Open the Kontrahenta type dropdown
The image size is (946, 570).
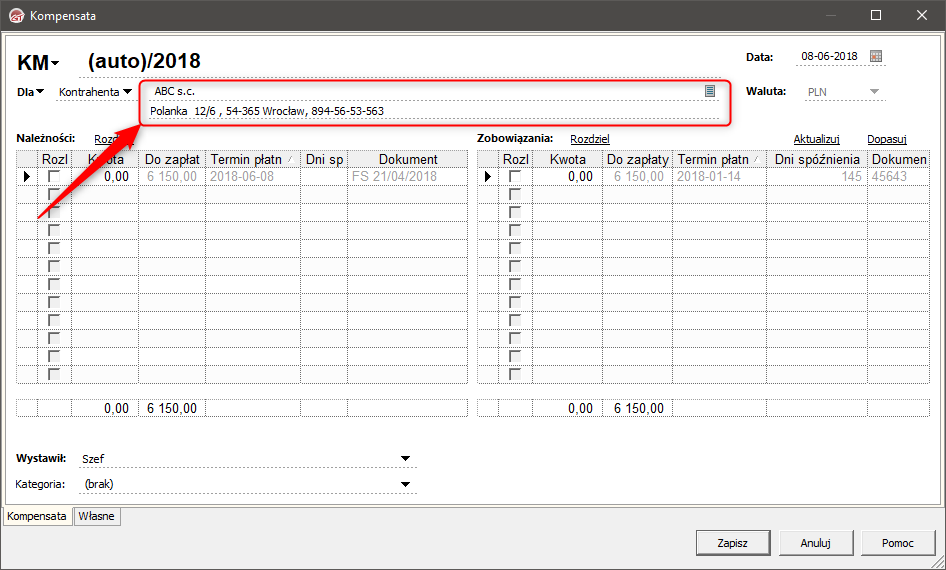coord(127,92)
